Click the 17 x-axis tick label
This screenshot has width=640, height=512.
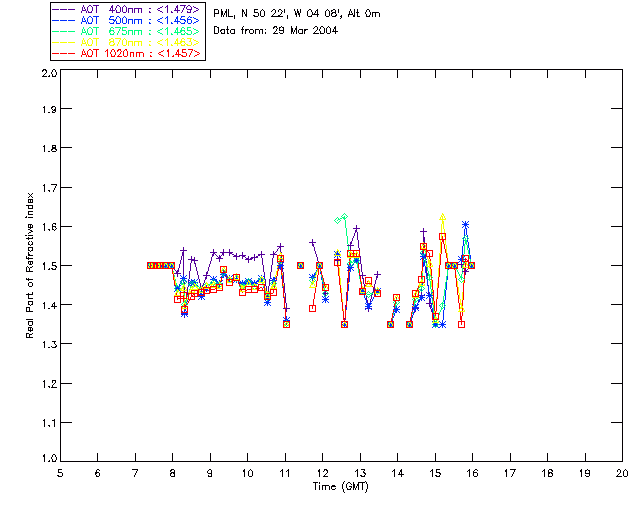[x=510, y=473]
